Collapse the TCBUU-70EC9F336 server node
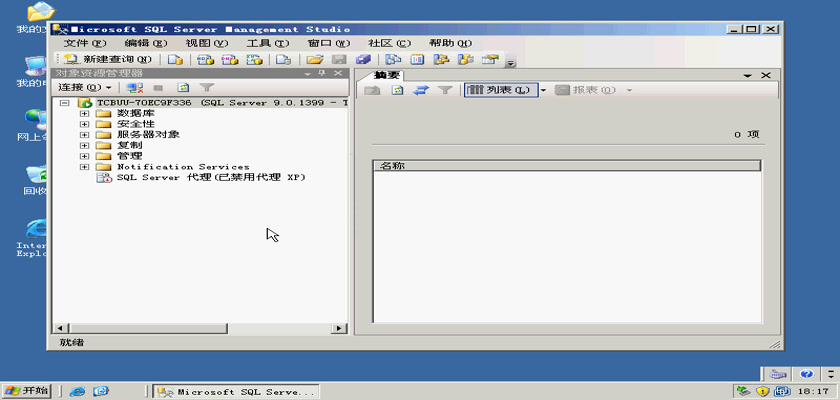 (65, 103)
